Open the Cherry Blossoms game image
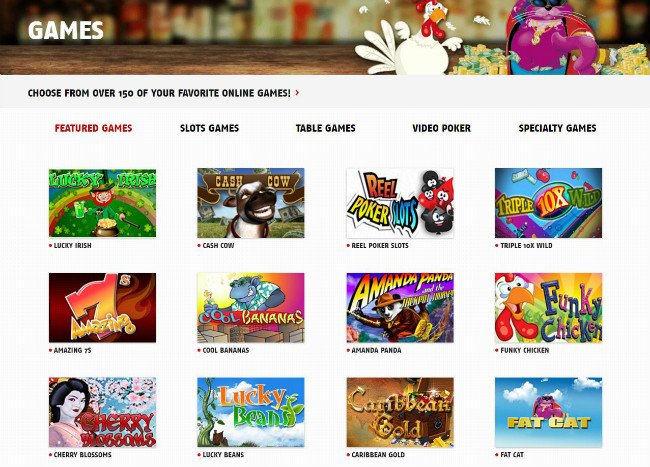Image resolution: width=650 pixels, height=467 pixels. (x=102, y=412)
